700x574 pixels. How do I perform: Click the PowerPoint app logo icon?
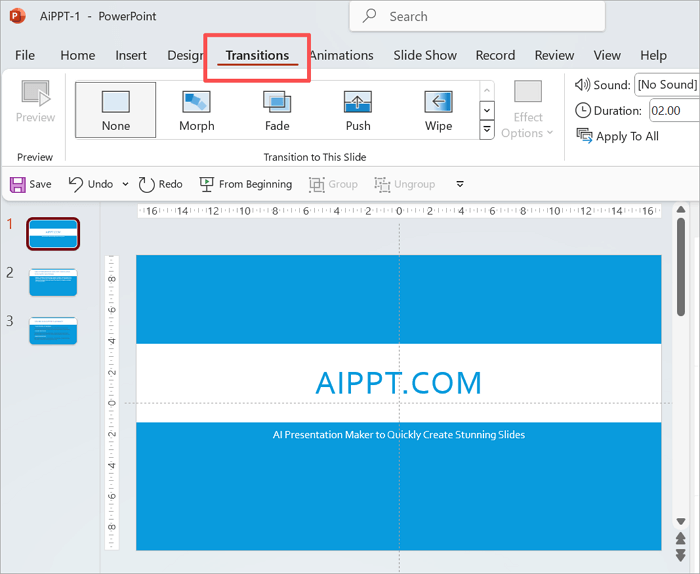click(x=17, y=17)
